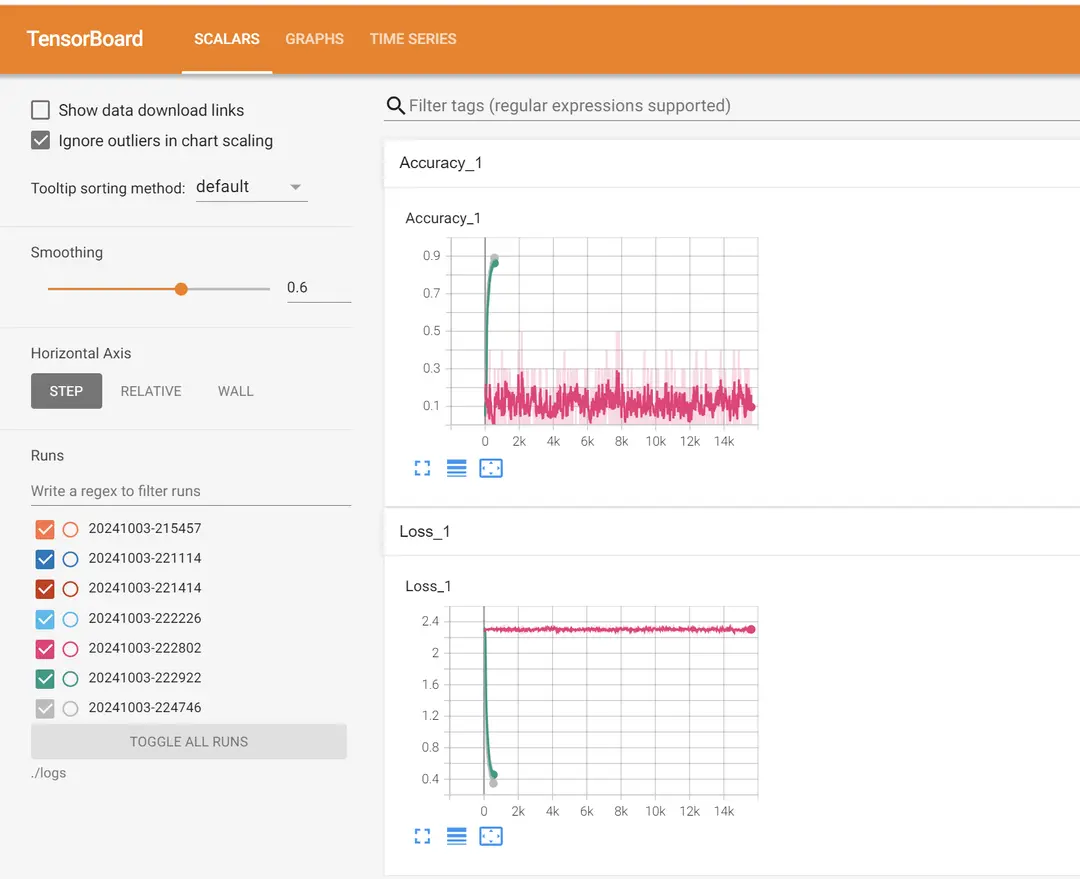Fit domain to data on Loss_1
The image size is (1080, 879).
click(491, 836)
